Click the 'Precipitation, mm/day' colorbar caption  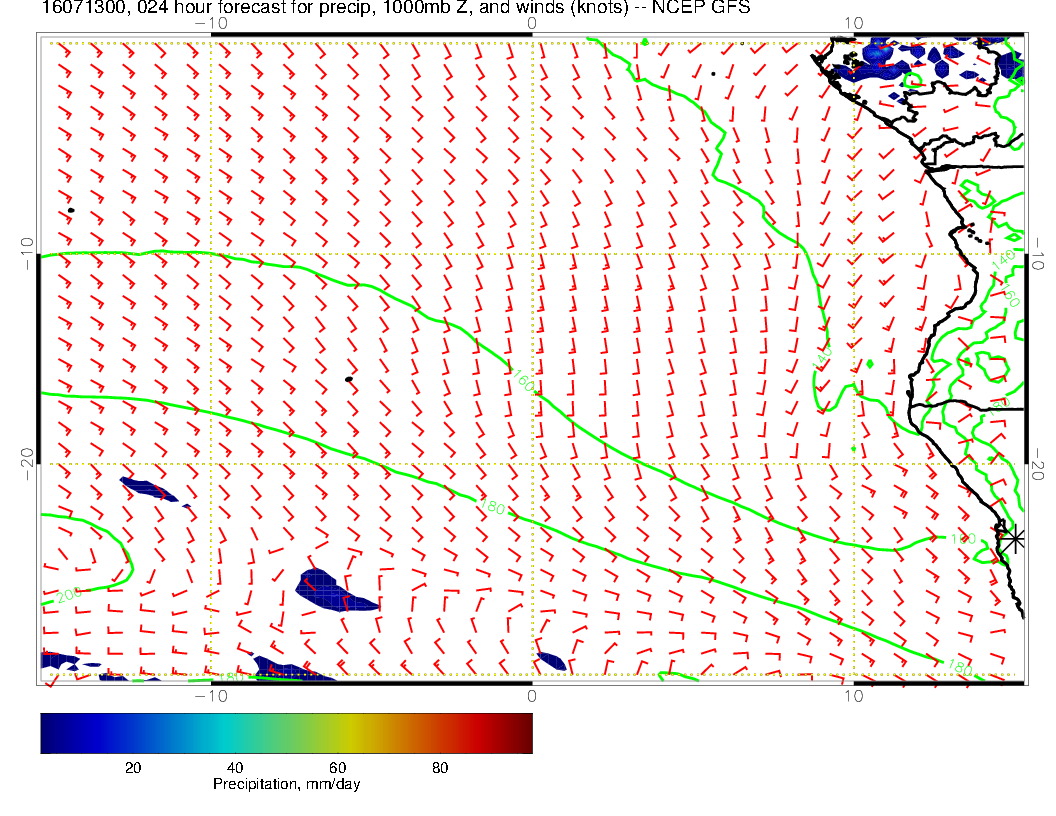pos(286,784)
